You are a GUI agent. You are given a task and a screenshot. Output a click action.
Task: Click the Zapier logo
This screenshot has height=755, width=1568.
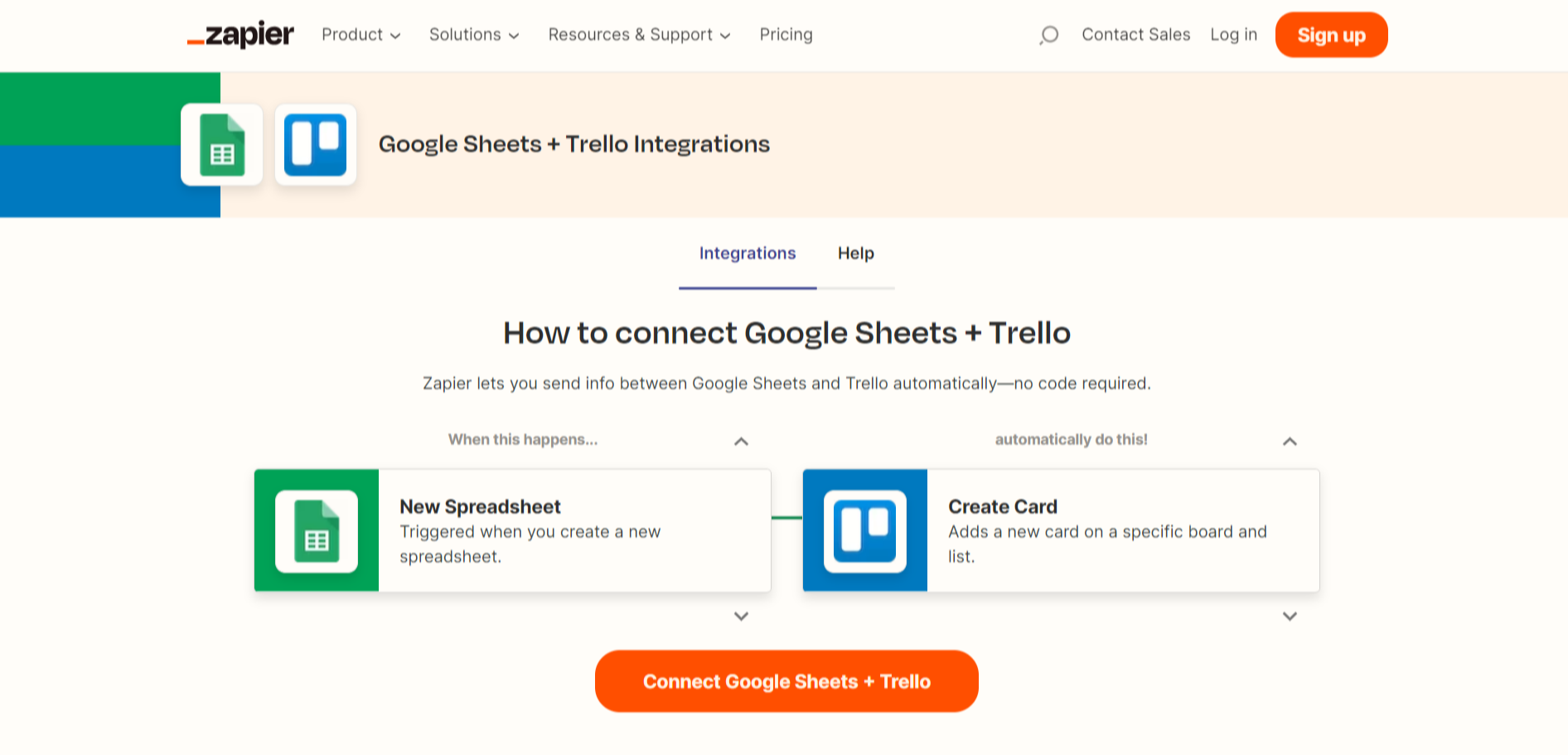pos(240,35)
